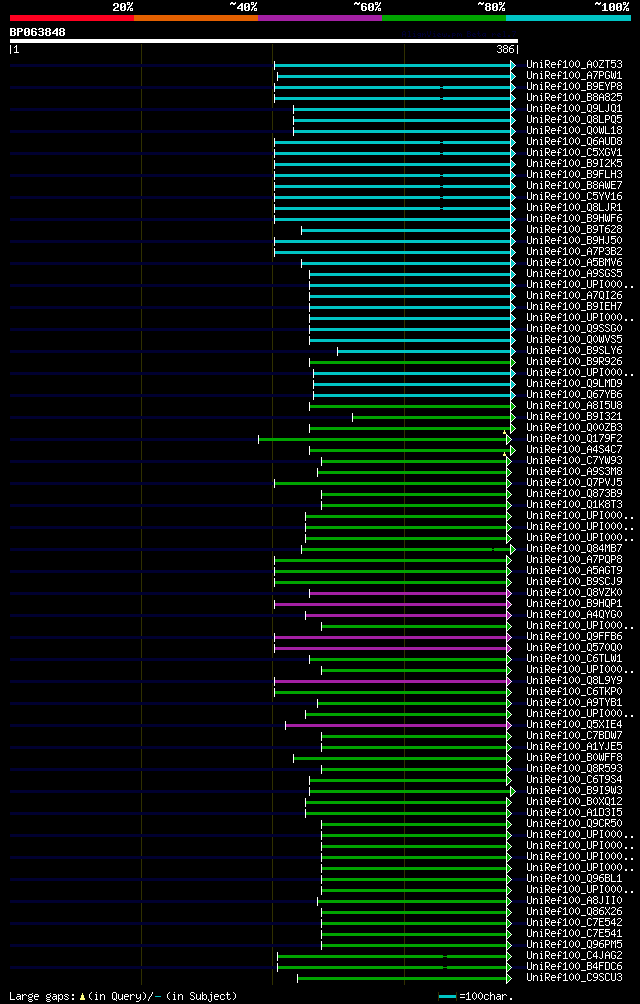This screenshot has height=1004, width=640.
Task: Select the UniRef100_Q8LJR1 label
Action: (x=574, y=207)
